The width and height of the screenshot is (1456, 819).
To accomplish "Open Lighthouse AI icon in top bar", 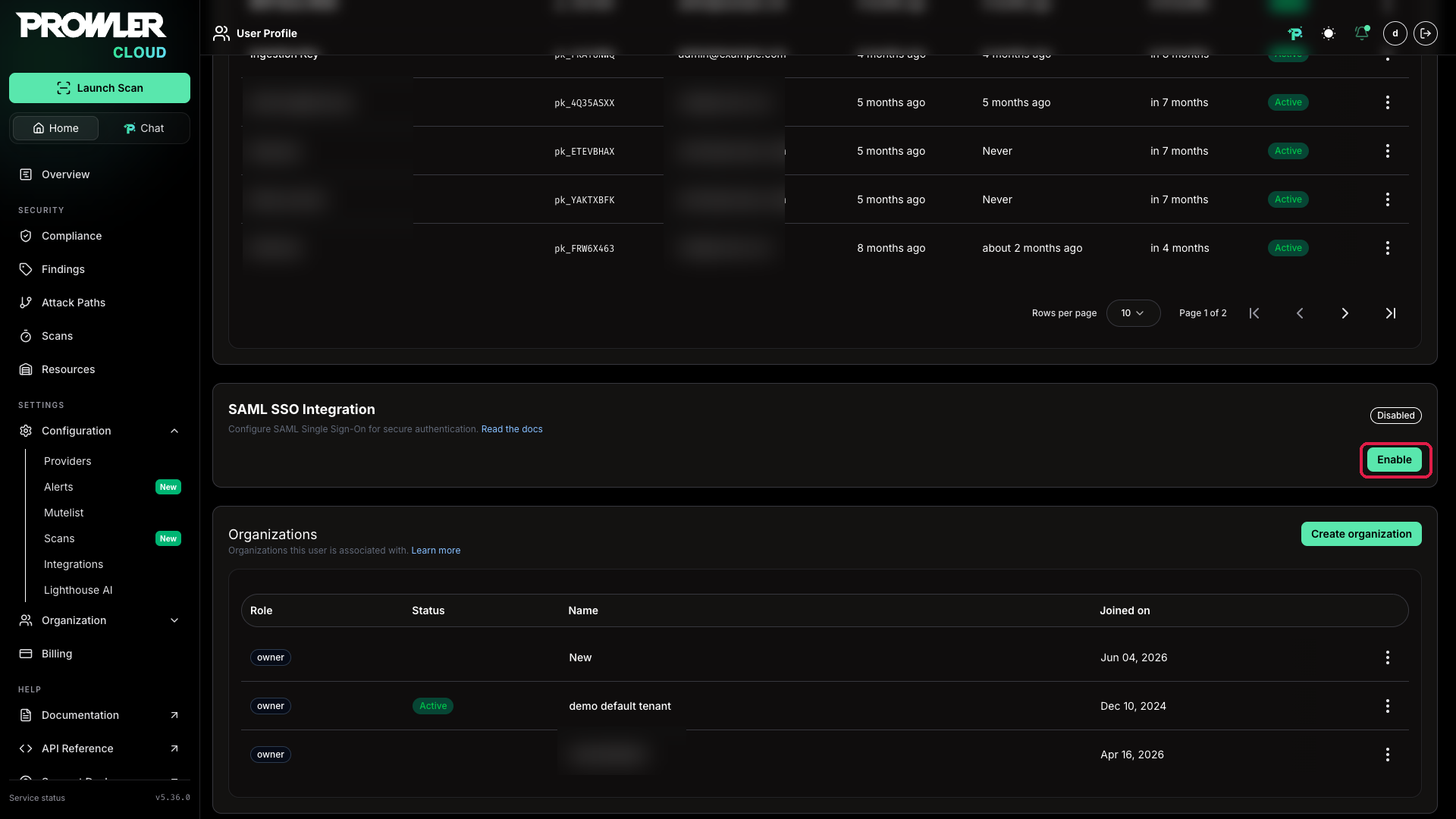I will point(1295,33).
